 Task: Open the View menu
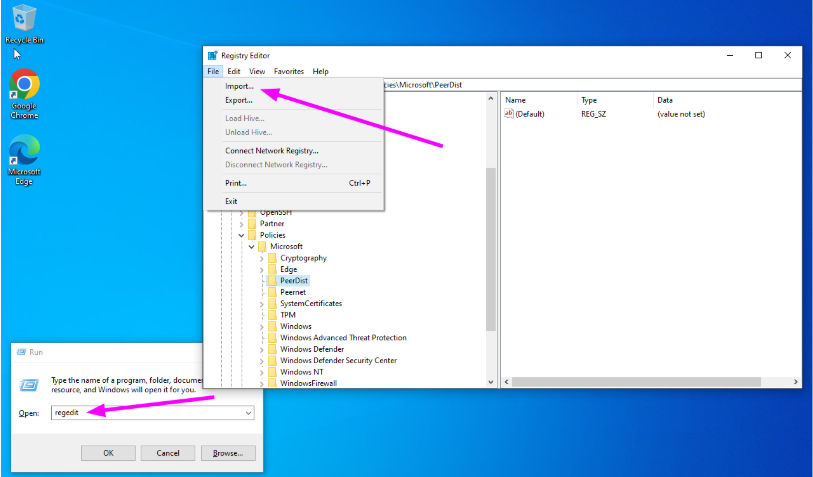[257, 72]
